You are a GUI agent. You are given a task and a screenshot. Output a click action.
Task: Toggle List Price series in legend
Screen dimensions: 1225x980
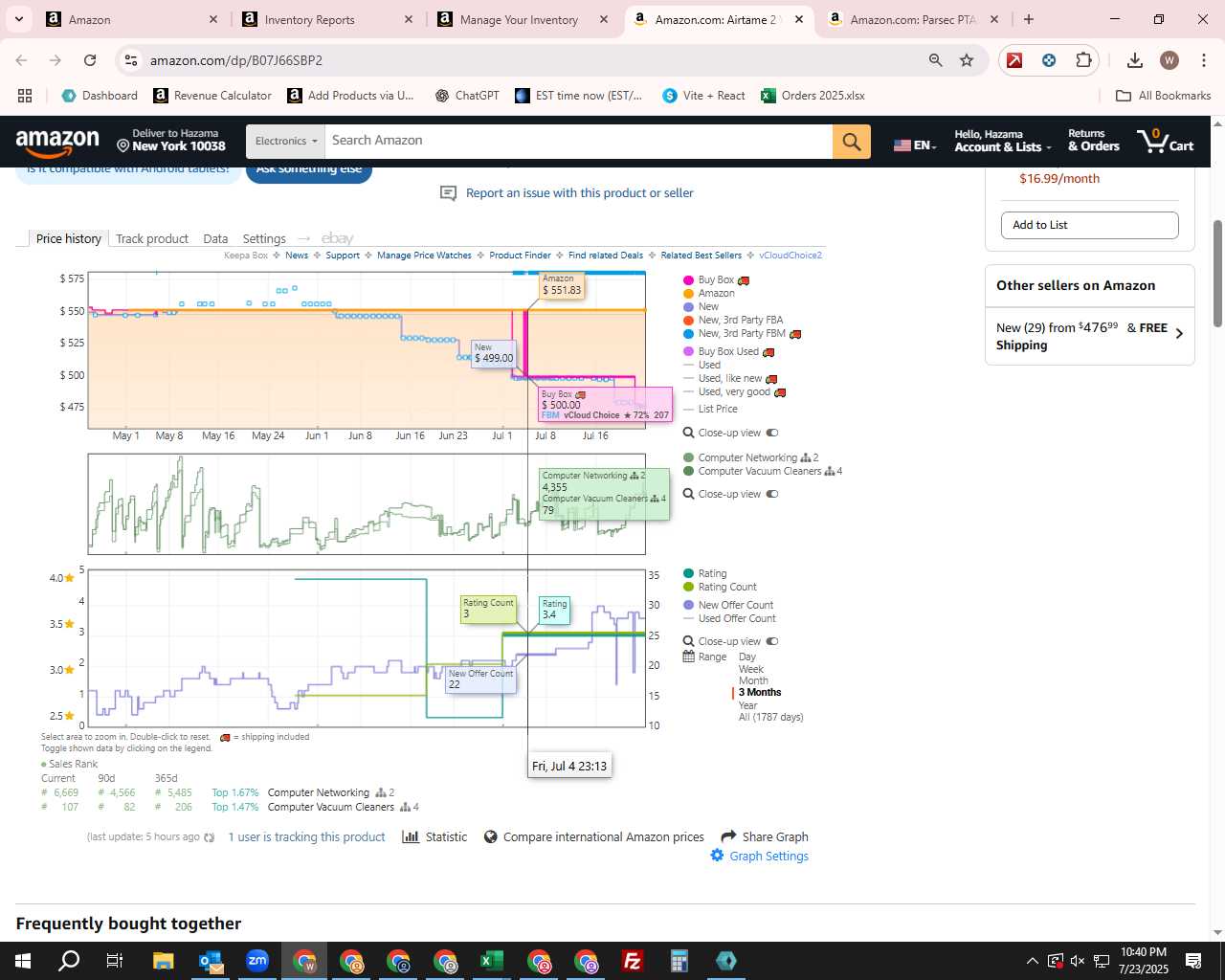click(x=711, y=409)
